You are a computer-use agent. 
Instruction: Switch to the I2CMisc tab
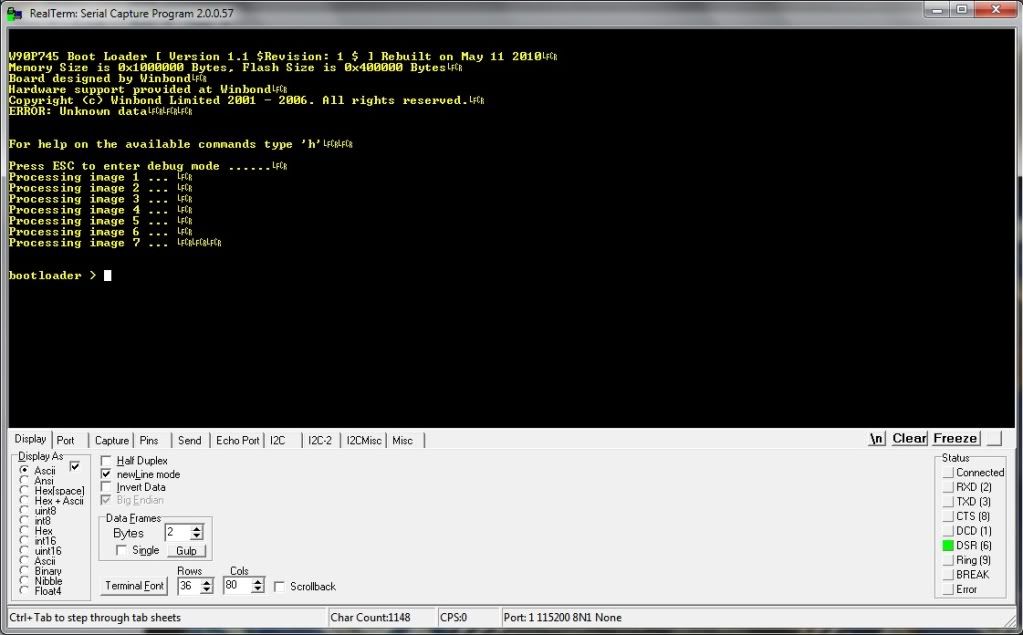(364, 441)
